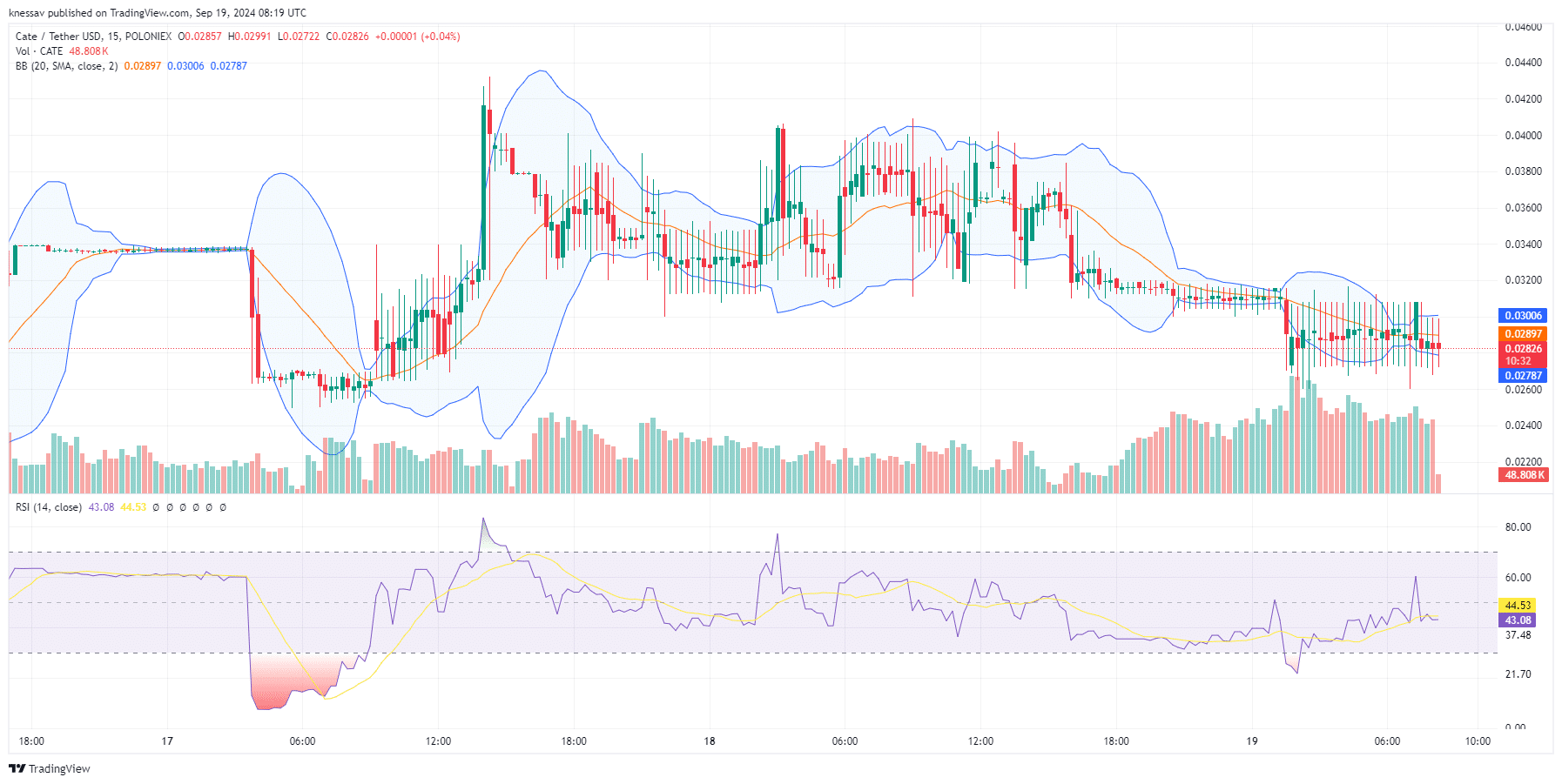Viewport: 1562px width, 784px height.
Task: Click the 0.04400 price scale label
Action: pyautogui.click(x=1523, y=63)
